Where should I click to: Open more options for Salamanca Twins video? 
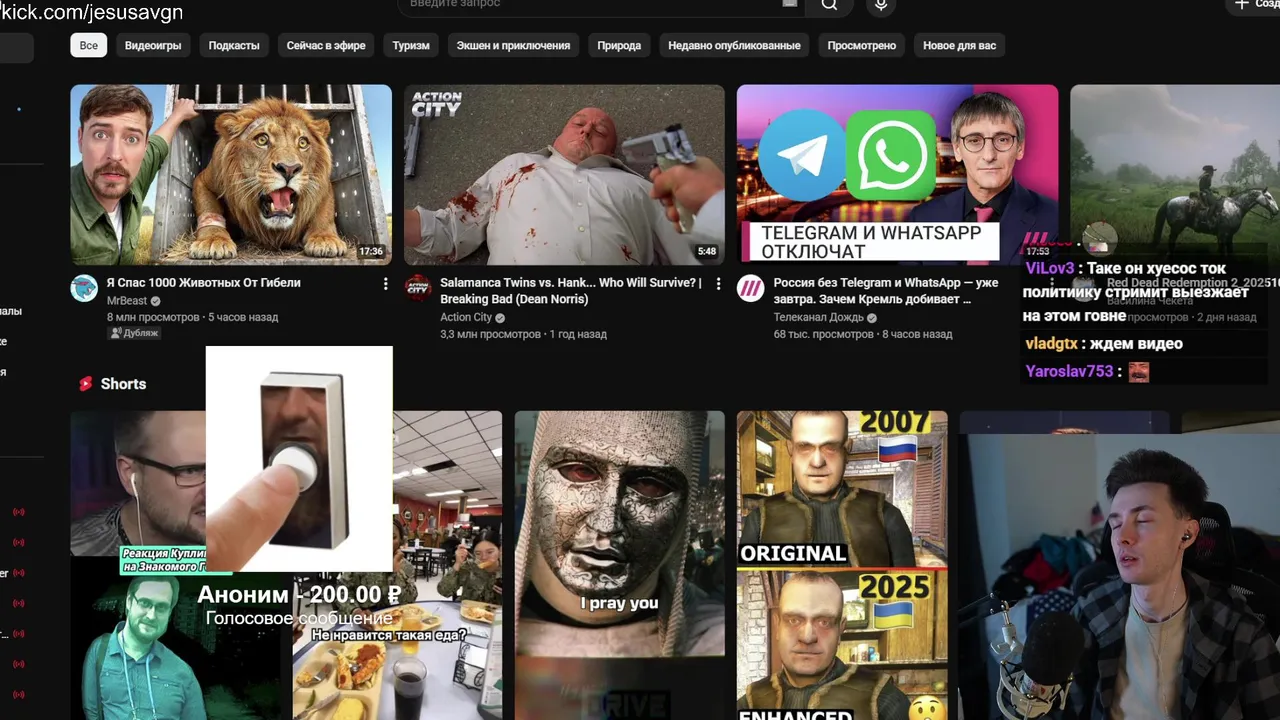(x=718, y=284)
